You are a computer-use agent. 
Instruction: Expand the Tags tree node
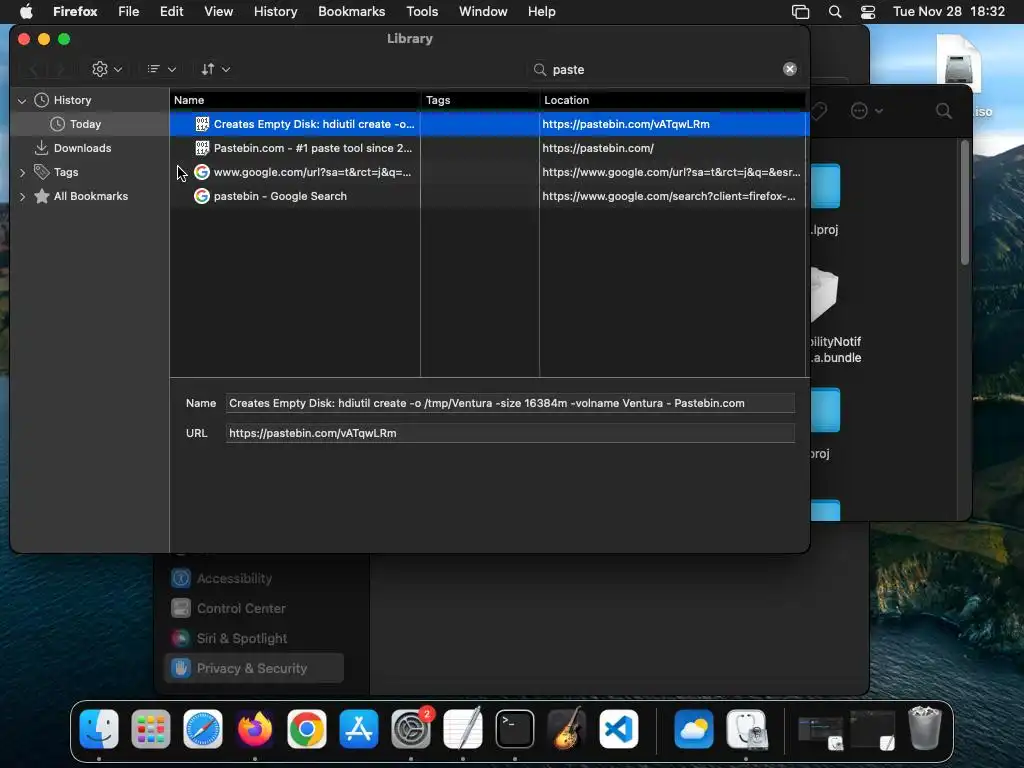coord(22,172)
